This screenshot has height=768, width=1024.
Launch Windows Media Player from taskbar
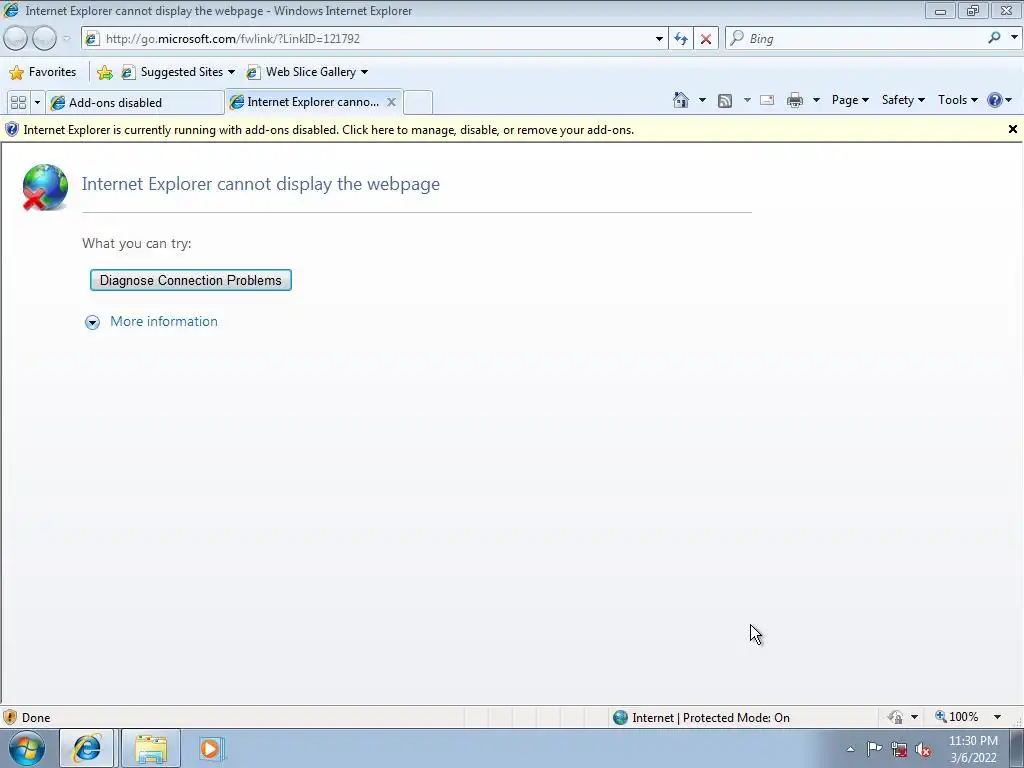(x=210, y=748)
